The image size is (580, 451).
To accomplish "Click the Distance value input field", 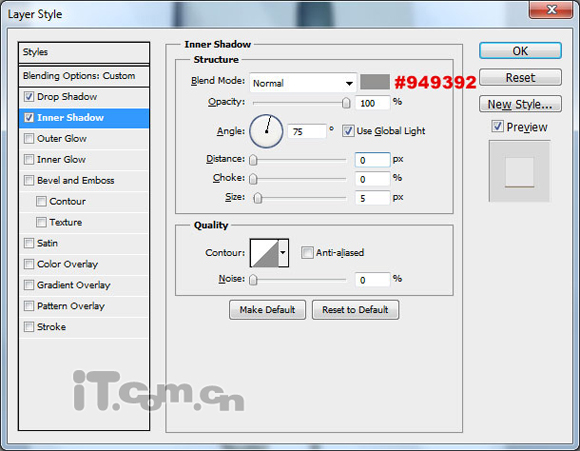I will click(372, 160).
